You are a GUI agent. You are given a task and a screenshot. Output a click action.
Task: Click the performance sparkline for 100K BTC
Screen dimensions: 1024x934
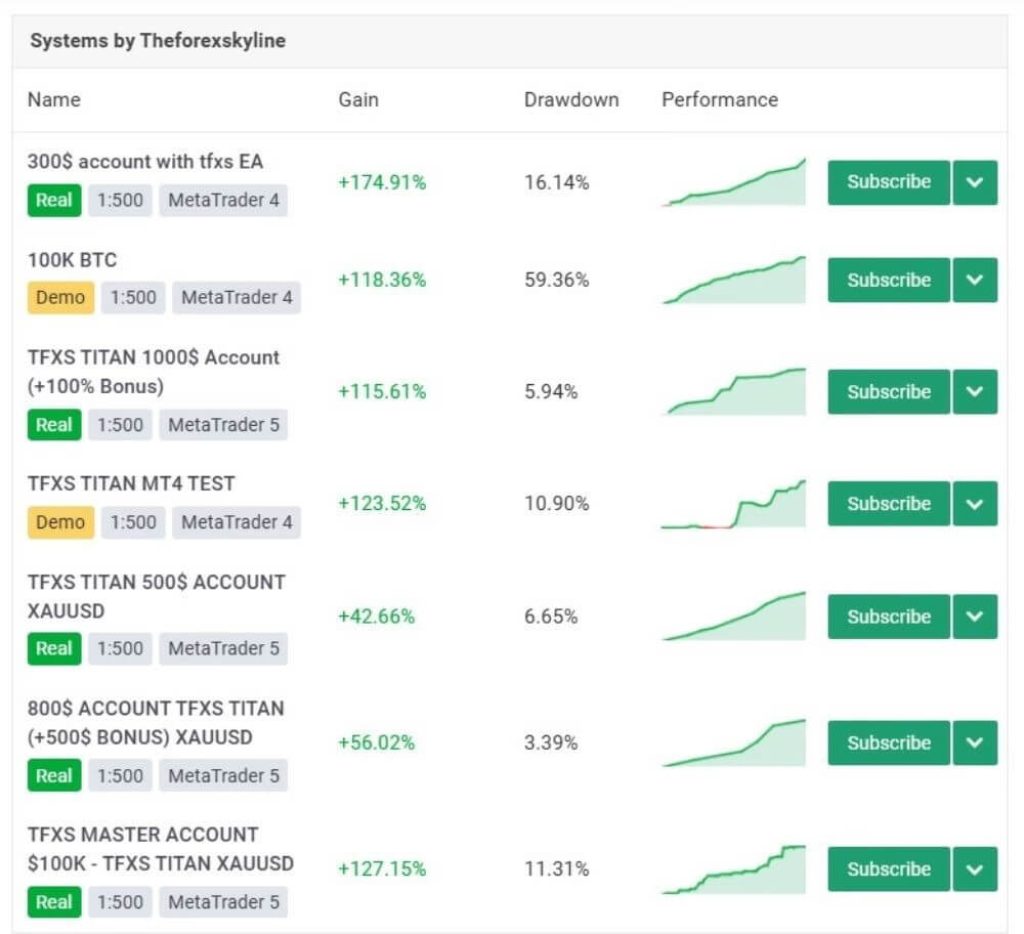[x=734, y=282]
